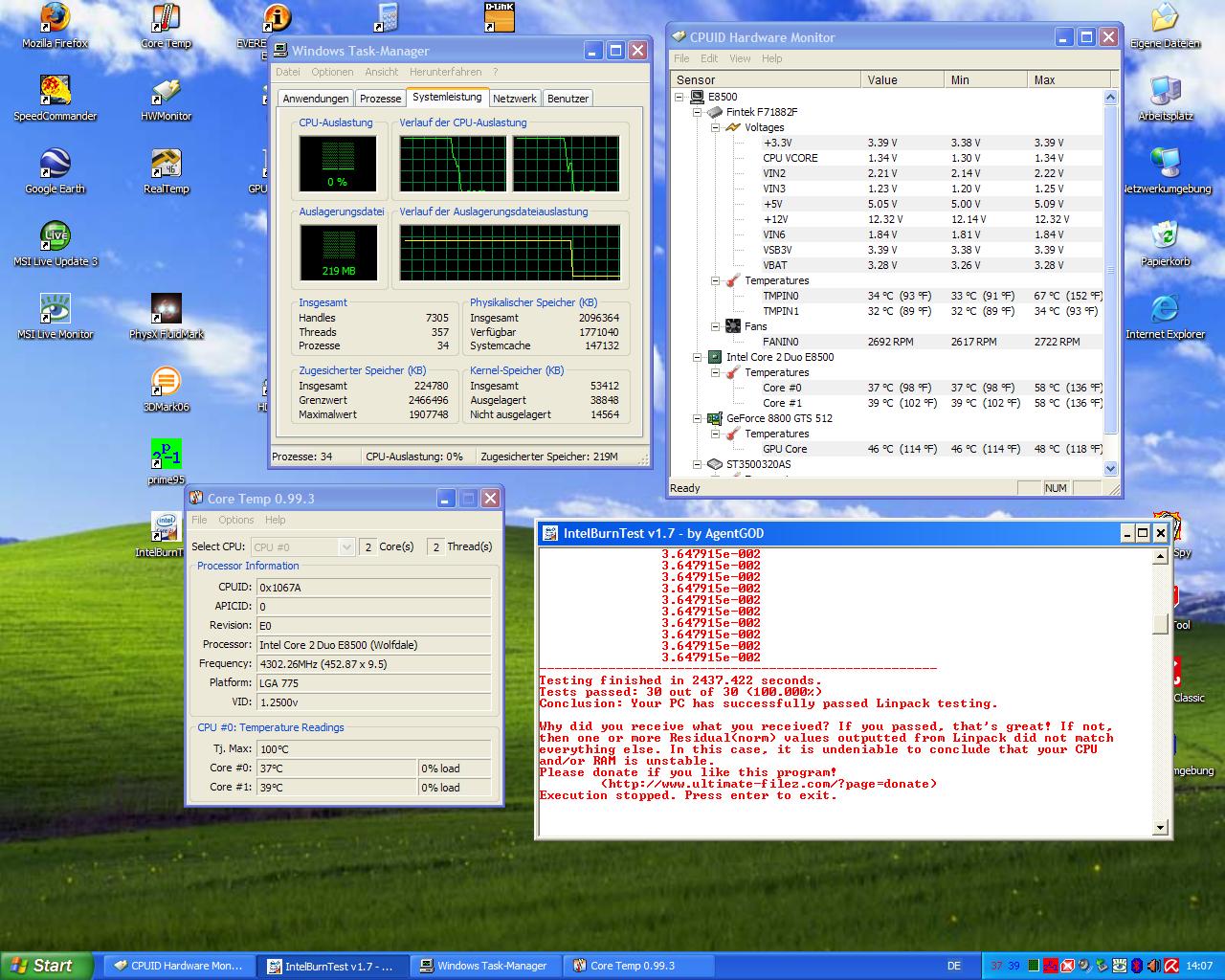Click scroll up arrow in IntelBurnTest window
Image resolution: width=1225 pixels, height=980 pixels.
point(1161,556)
